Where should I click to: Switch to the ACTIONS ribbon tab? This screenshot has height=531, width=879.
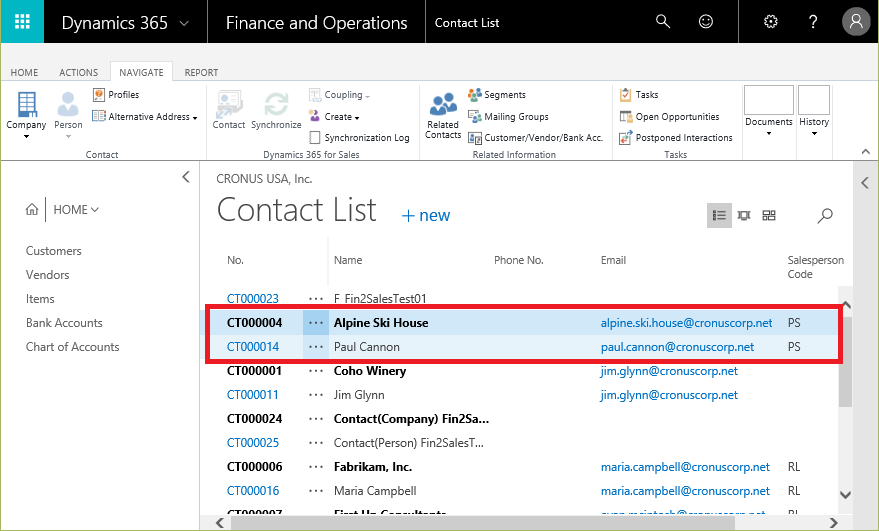[x=78, y=72]
